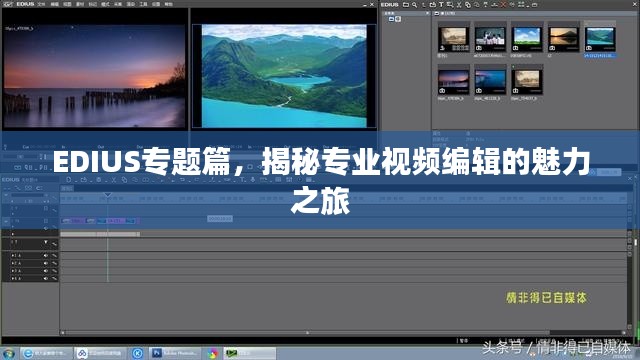This screenshot has width=640, height=360.
Task: Open the 编辑 menu
Action: point(54,4)
